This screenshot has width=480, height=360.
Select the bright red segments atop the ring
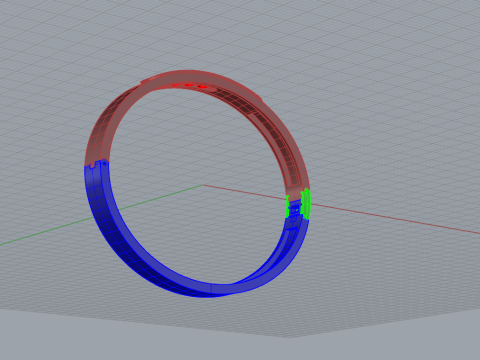(x=190, y=85)
